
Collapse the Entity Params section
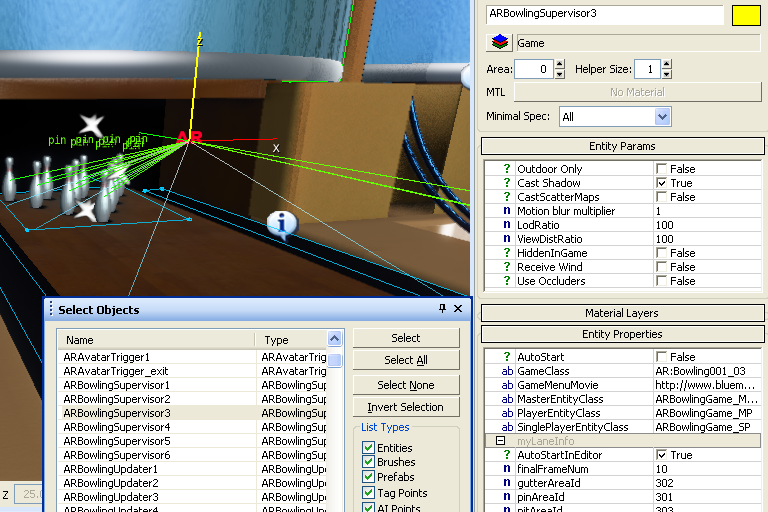point(622,146)
